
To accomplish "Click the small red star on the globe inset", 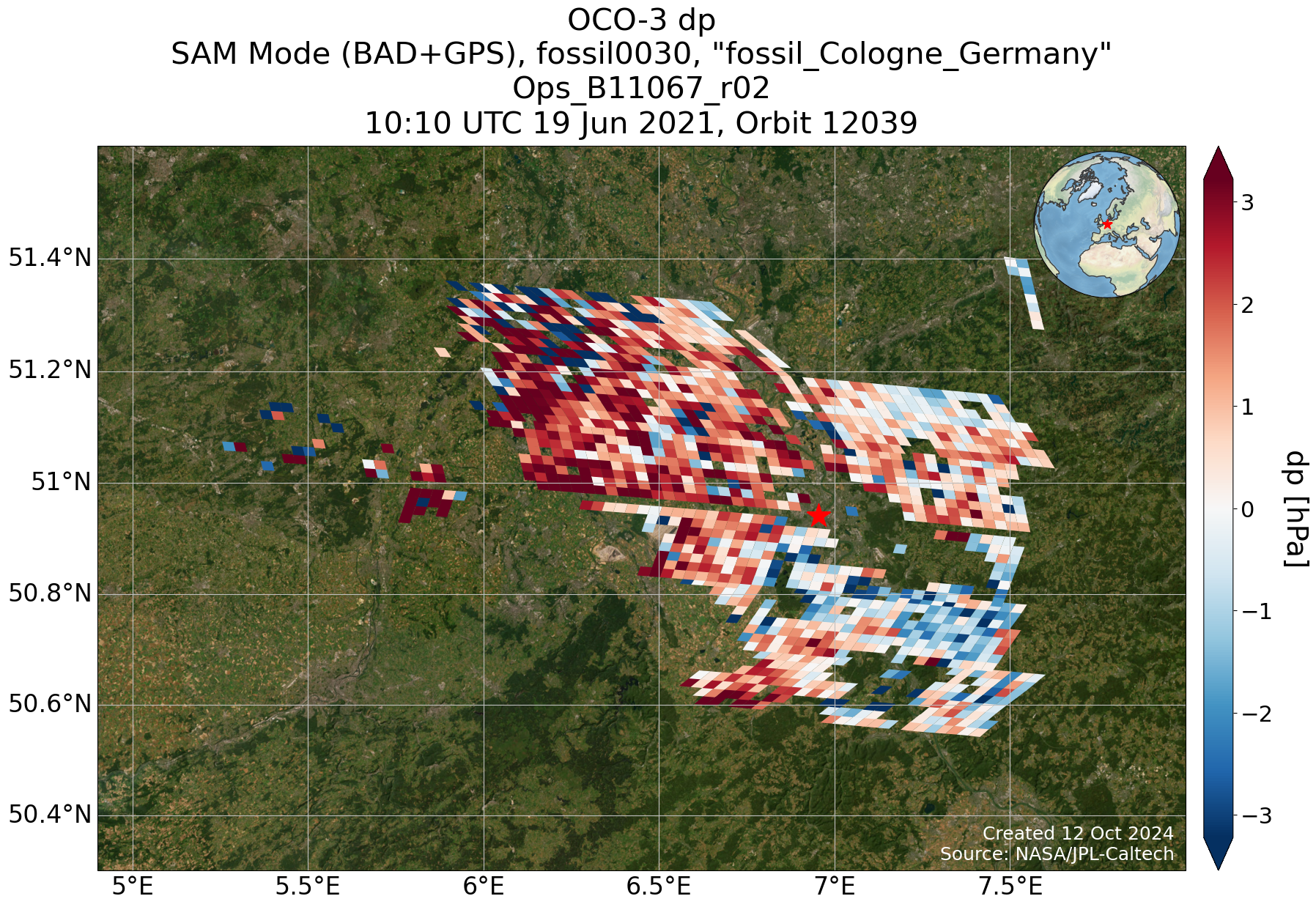I will coord(1107,223).
